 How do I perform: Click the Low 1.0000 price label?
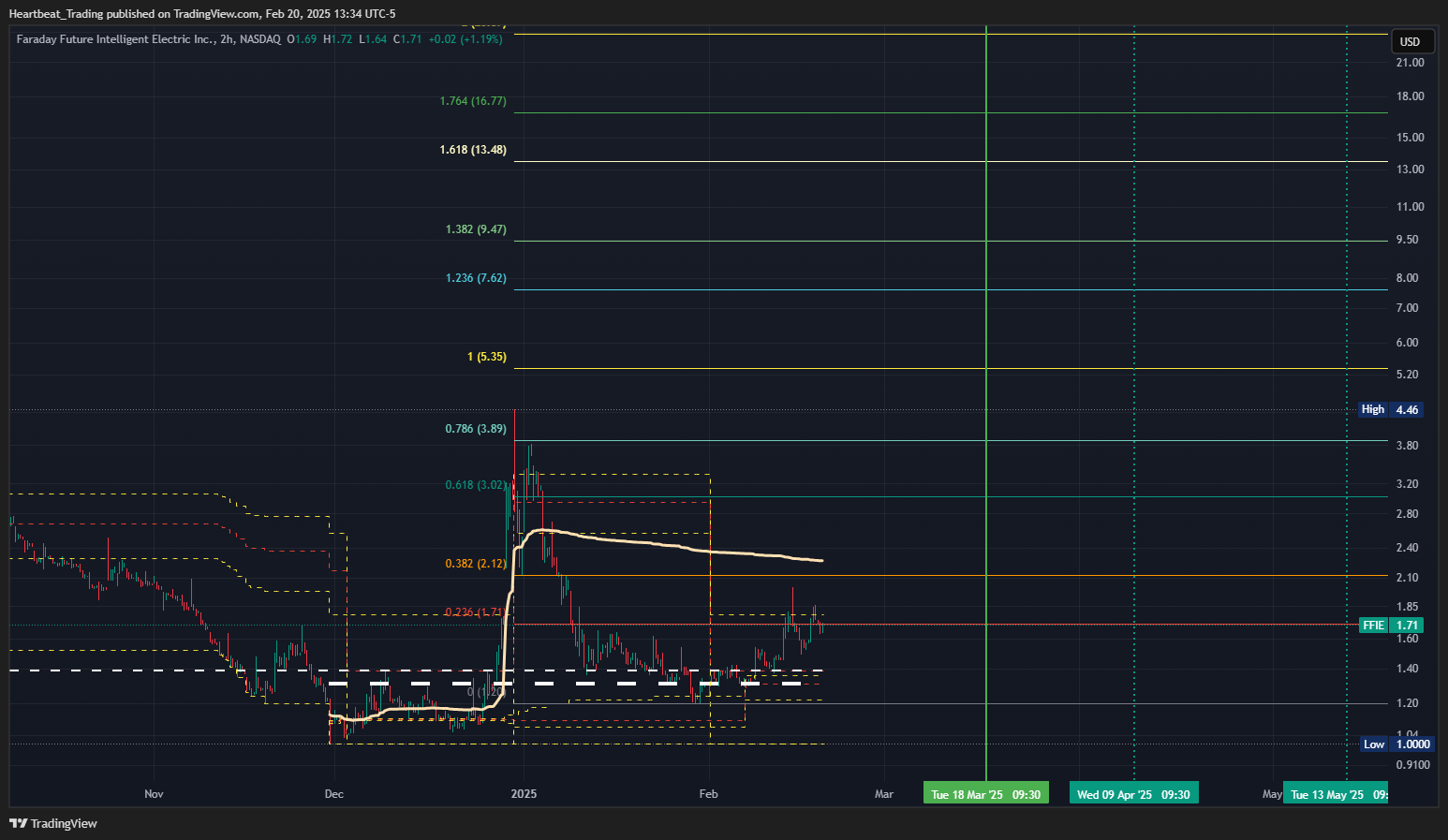(x=1396, y=744)
